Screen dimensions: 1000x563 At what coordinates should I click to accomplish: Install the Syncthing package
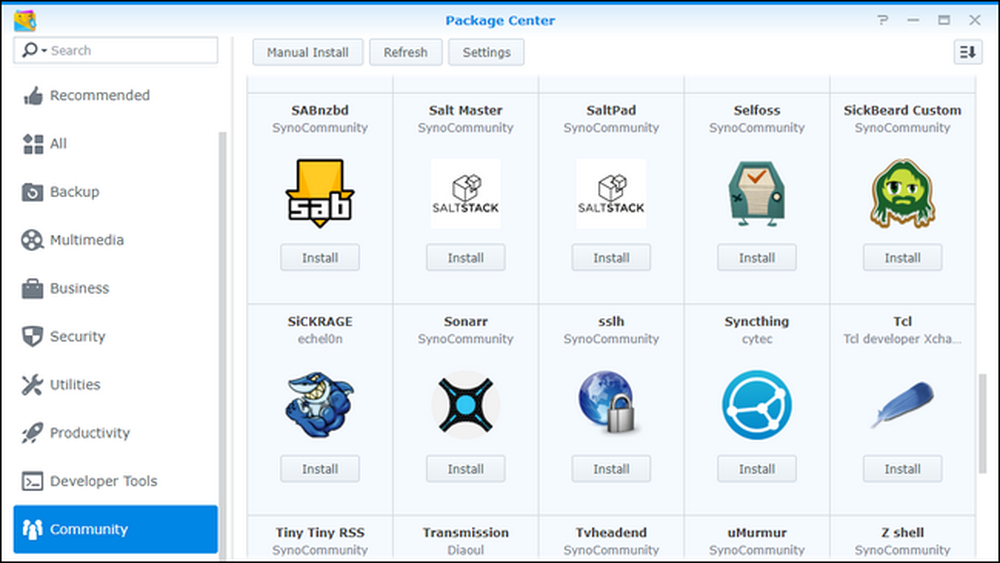[x=756, y=469]
